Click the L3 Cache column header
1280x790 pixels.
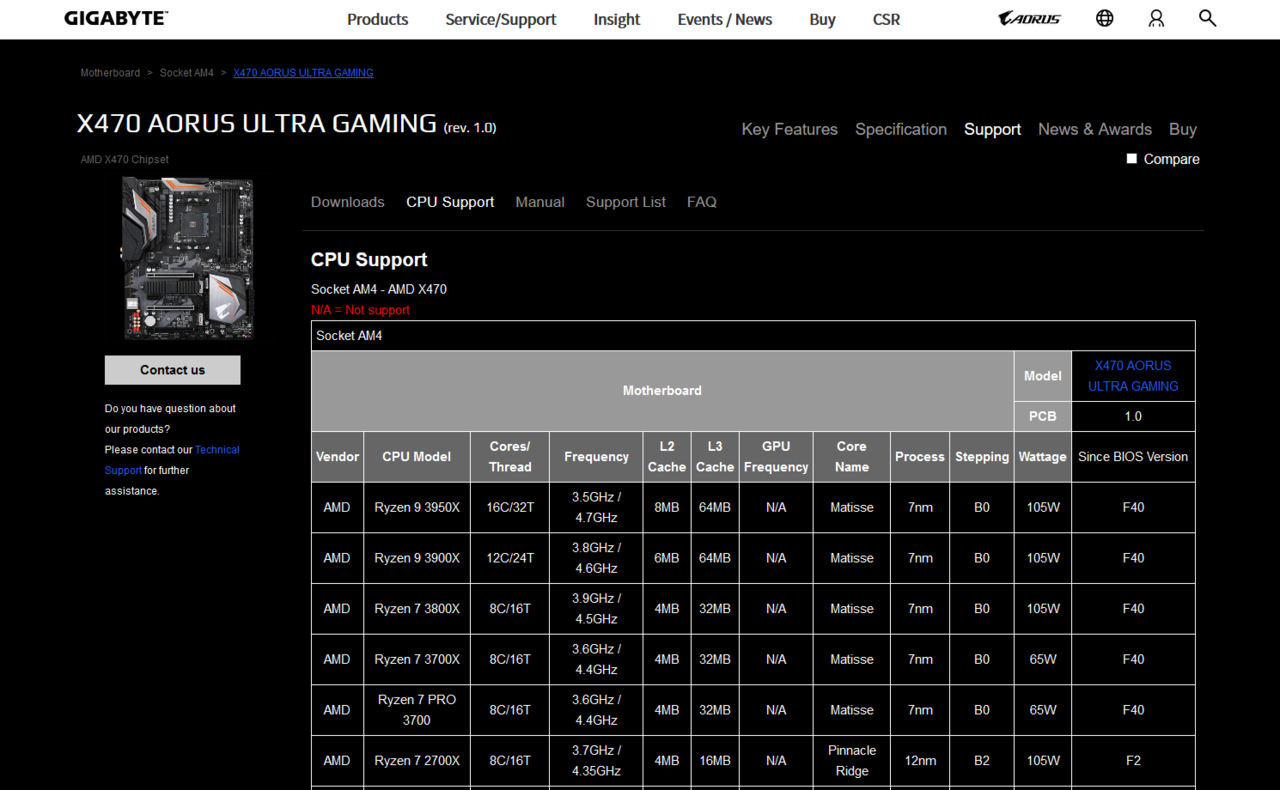[715, 457]
